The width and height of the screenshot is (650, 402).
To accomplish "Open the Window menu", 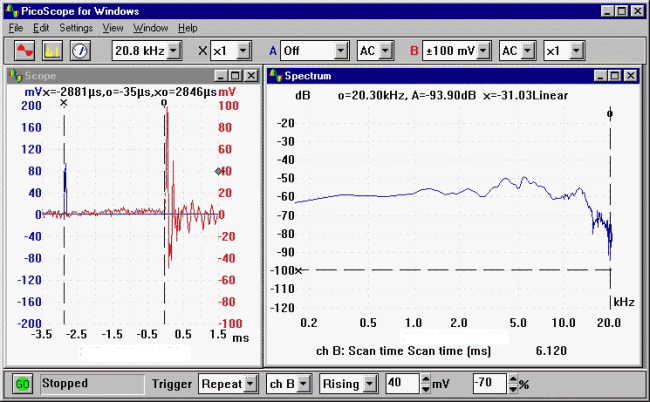I will pyautogui.click(x=150, y=28).
